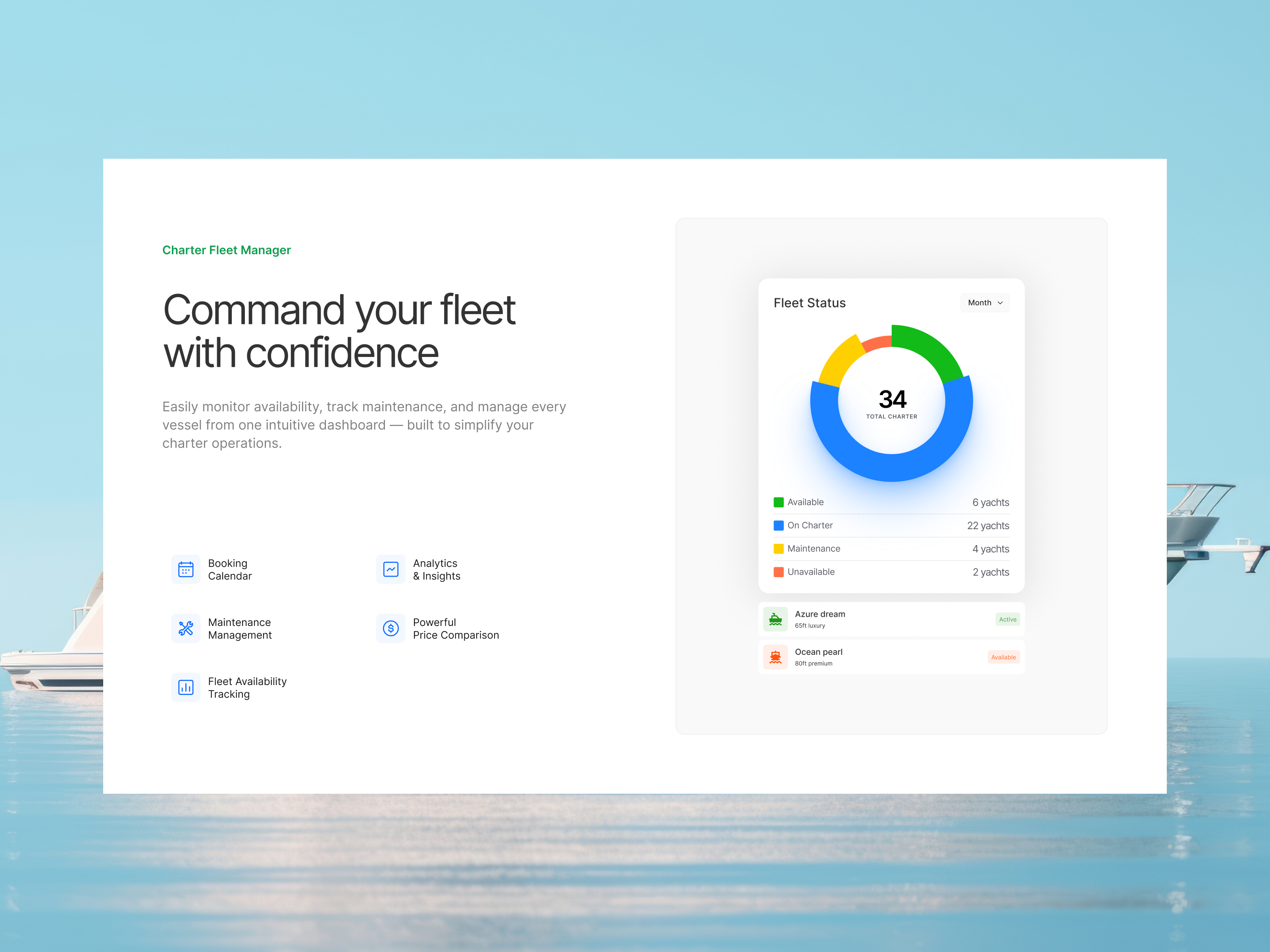Click the Fleet Status card title
The width and height of the screenshot is (1270, 952).
point(810,303)
